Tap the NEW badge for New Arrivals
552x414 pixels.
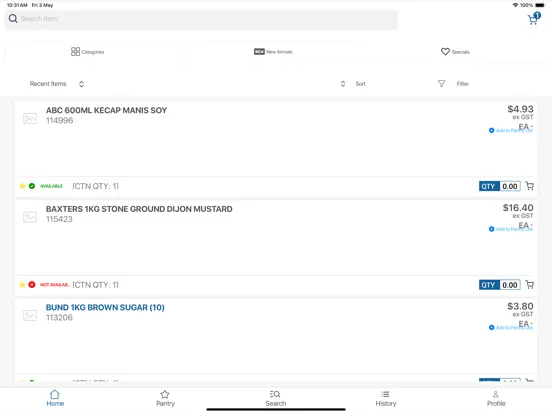259,52
